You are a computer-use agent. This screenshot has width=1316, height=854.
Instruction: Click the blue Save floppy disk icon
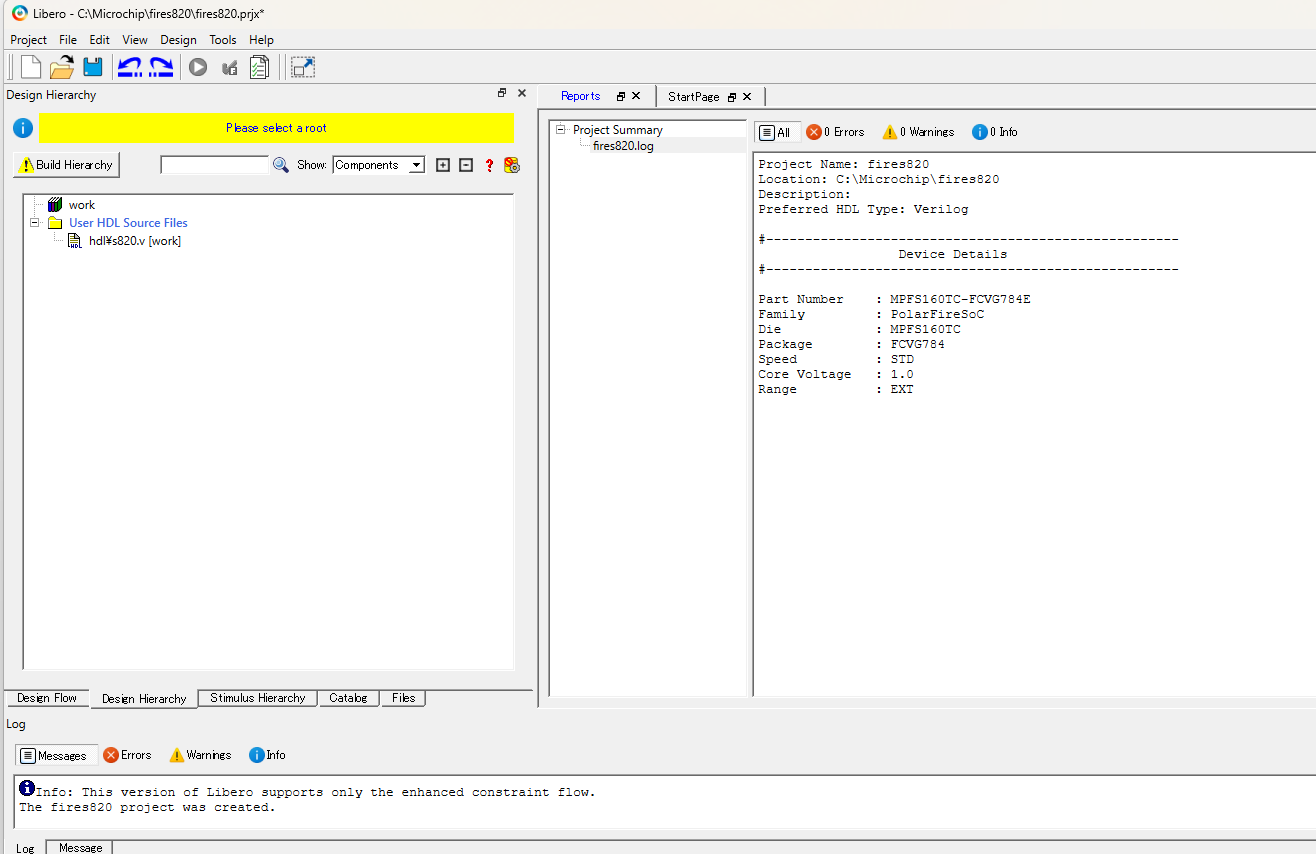pos(93,68)
